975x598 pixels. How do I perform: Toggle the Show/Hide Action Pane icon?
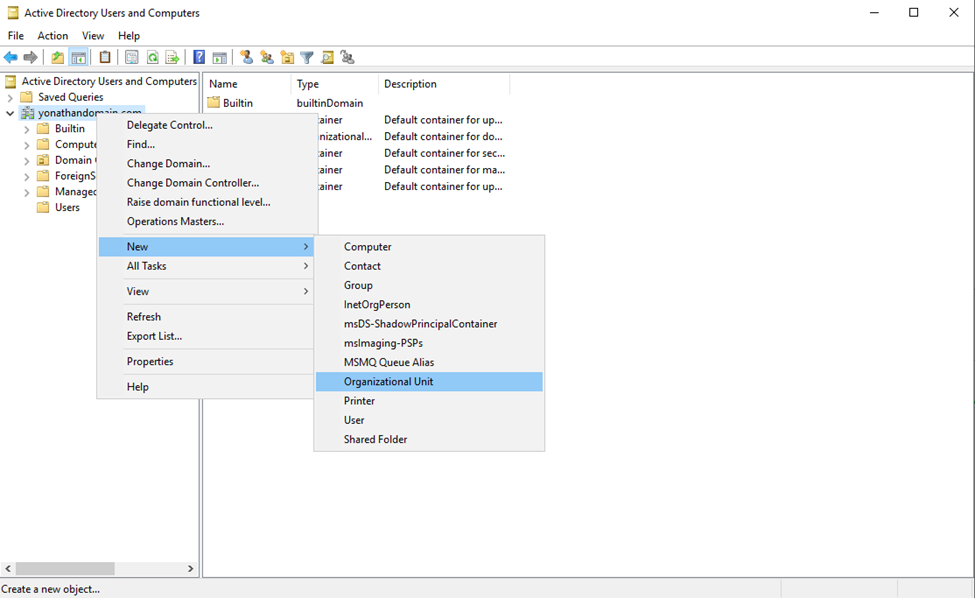click(219, 58)
